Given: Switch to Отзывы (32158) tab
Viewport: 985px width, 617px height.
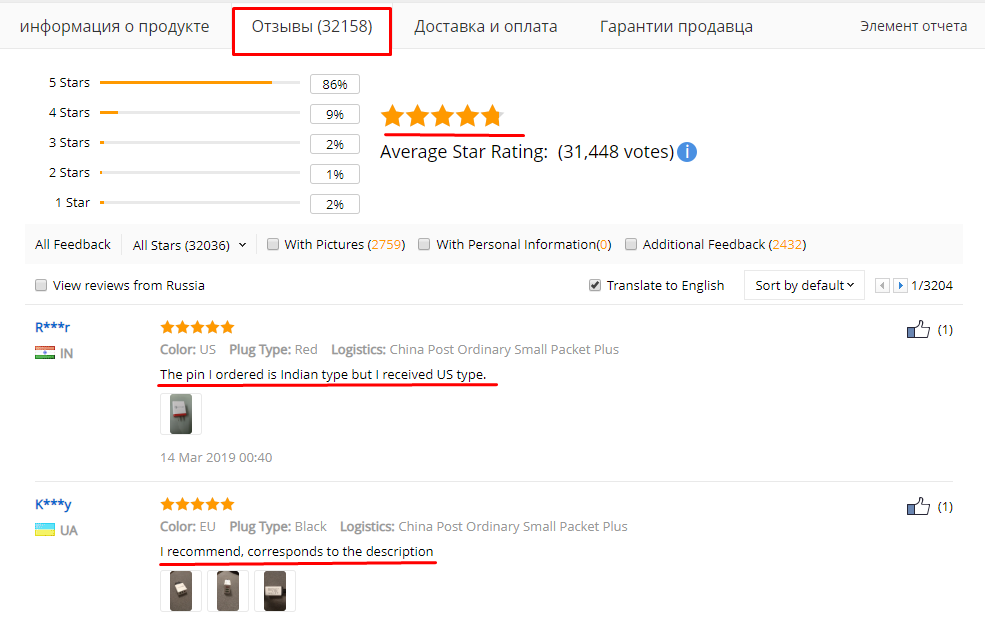Looking at the screenshot, I should tap(312, 26).
